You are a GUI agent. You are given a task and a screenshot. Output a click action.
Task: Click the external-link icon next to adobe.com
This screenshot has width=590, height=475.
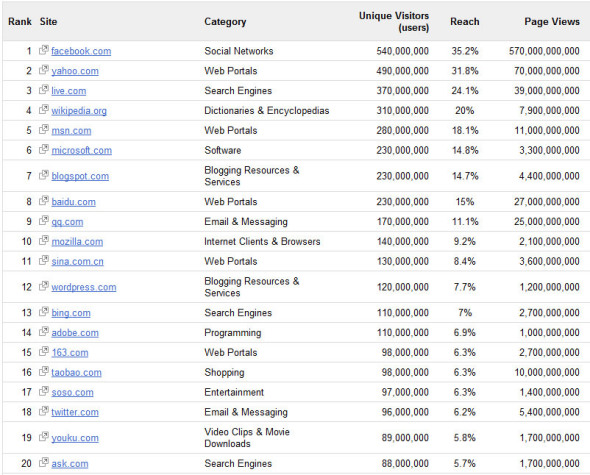(44, 332)
